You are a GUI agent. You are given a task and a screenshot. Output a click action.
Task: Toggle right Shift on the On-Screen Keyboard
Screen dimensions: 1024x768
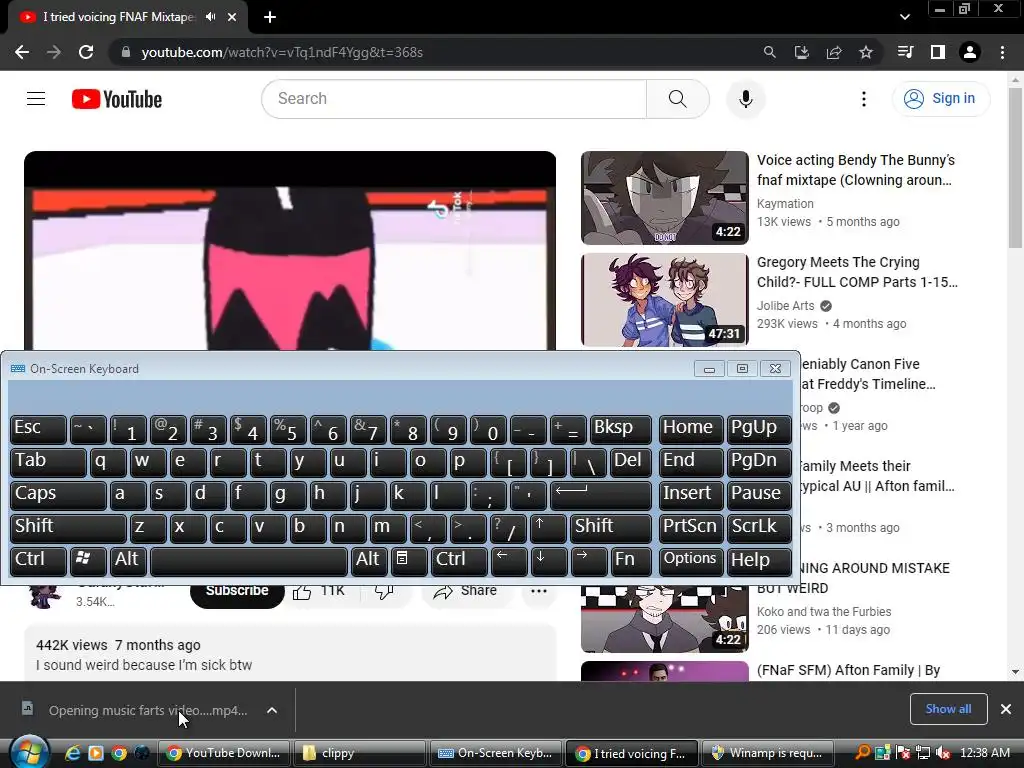(x=611, y=528)
